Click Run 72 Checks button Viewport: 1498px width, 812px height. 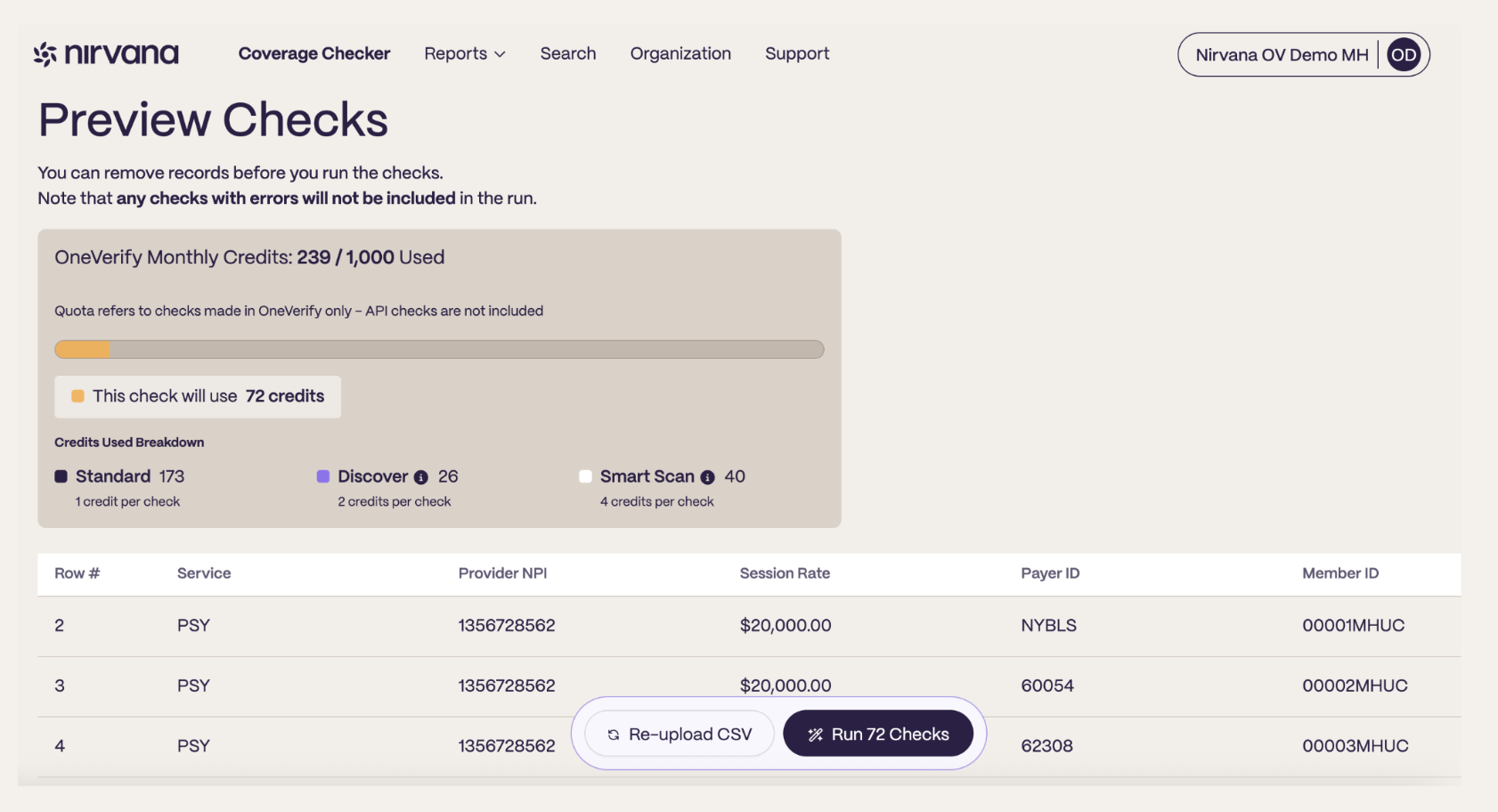click(x=878, y=734)
